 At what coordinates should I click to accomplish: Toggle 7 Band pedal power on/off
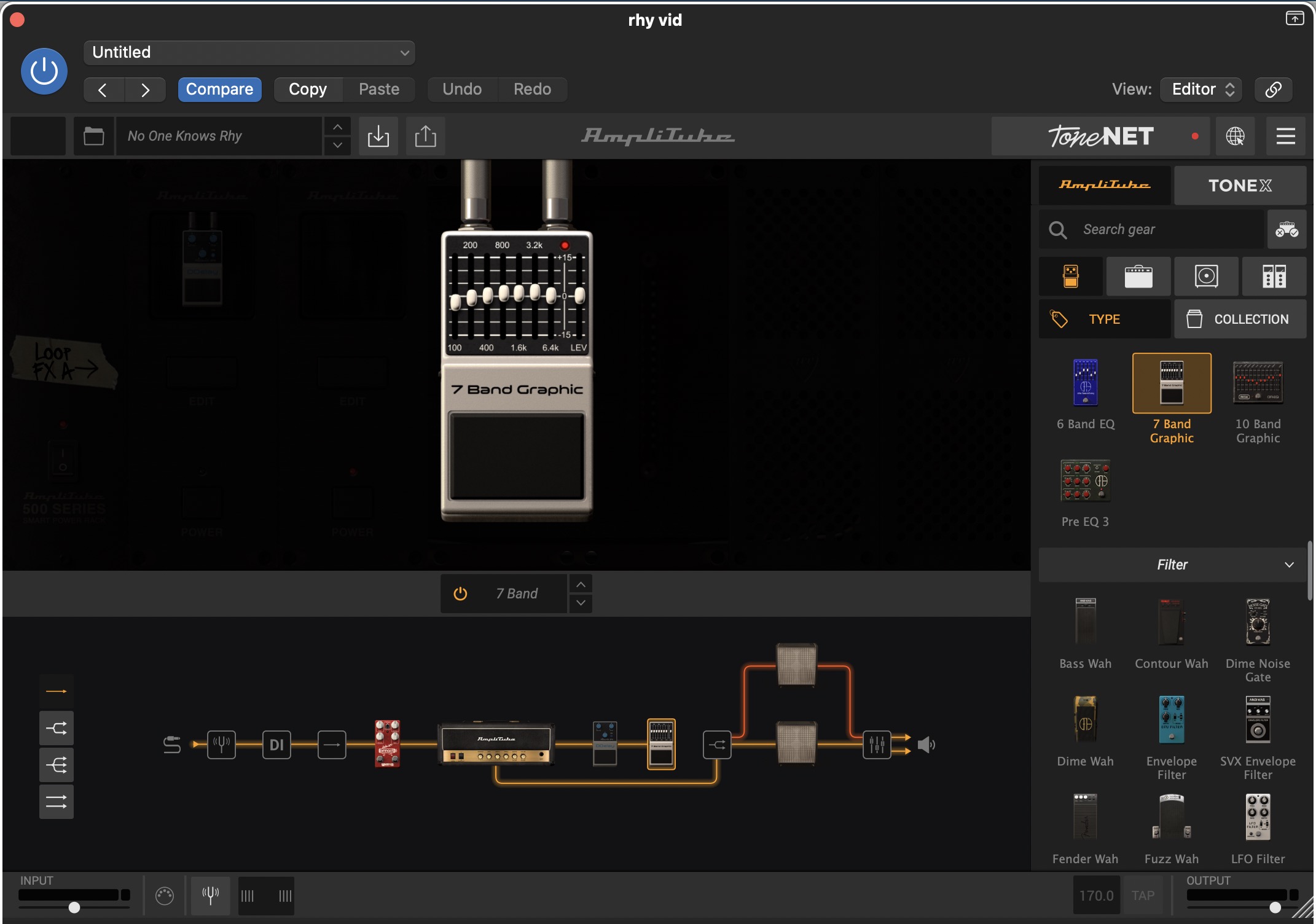[x=460, y=593]
